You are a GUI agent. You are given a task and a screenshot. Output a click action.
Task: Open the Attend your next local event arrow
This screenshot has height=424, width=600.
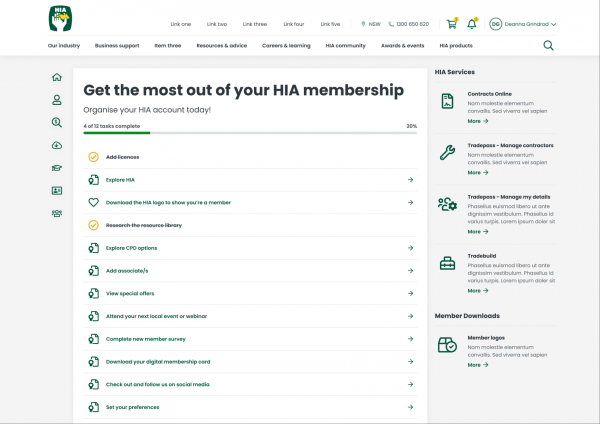tap(410, 316)
